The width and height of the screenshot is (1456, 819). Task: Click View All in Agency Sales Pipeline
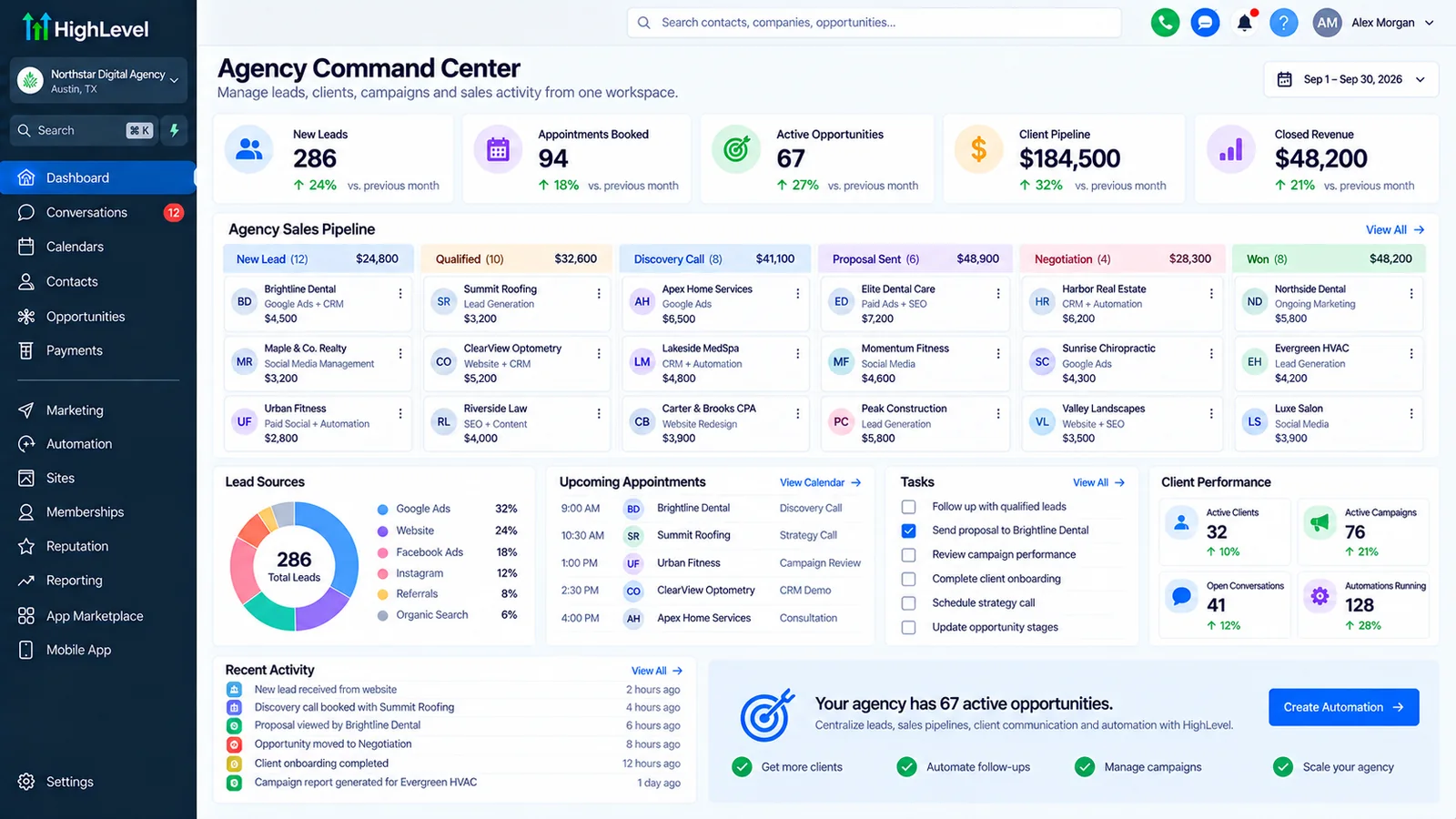coord(1395,230)
